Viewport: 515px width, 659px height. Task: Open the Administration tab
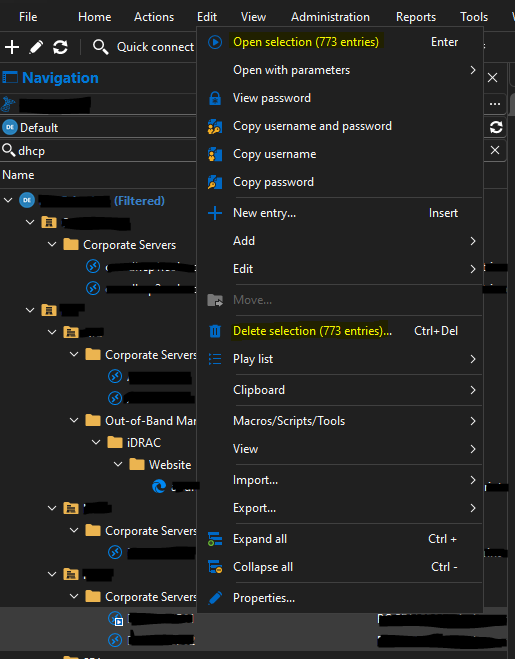tap(330, 17)
